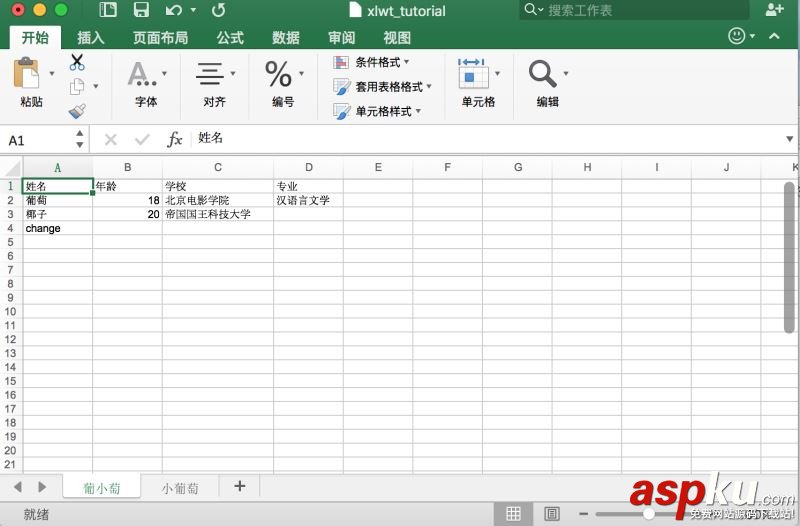Open the smiley feedback dropdown arrow

click(x=752, y=36)
